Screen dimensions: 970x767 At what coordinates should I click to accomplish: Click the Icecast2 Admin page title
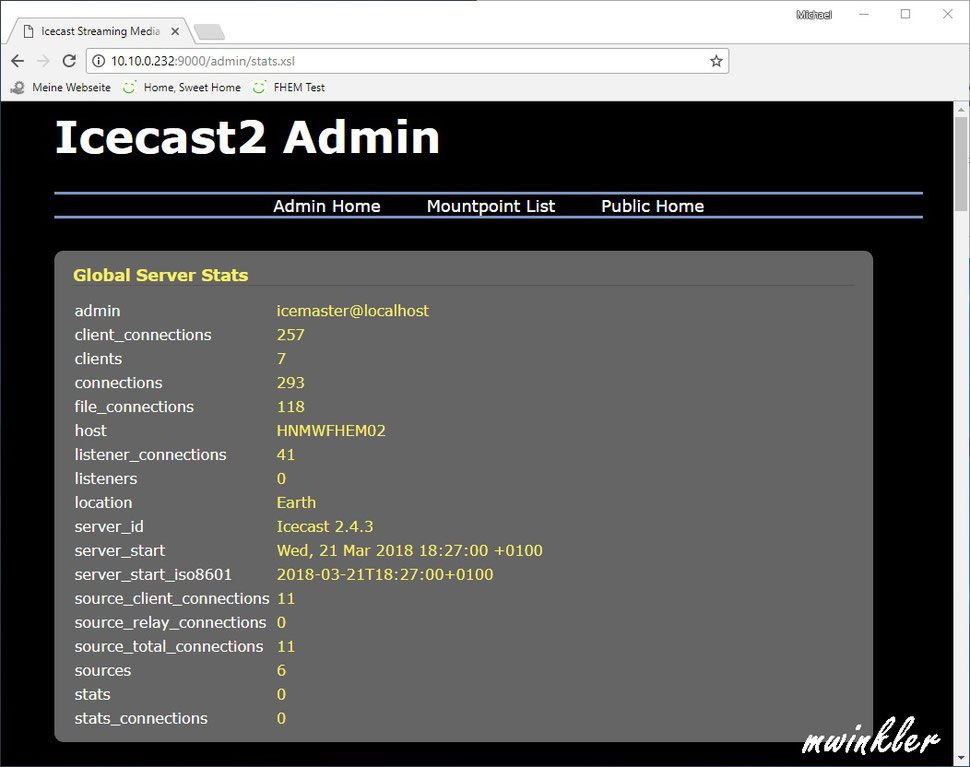(247, 137)
